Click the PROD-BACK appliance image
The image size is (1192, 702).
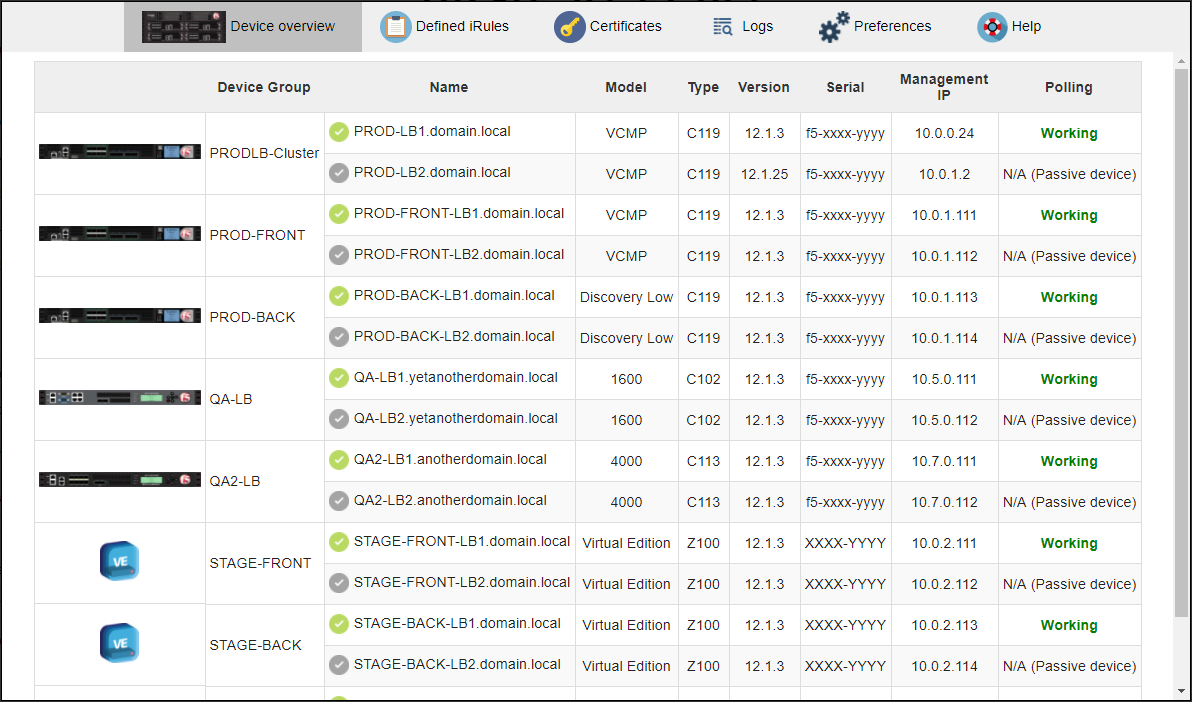[120, 316]
